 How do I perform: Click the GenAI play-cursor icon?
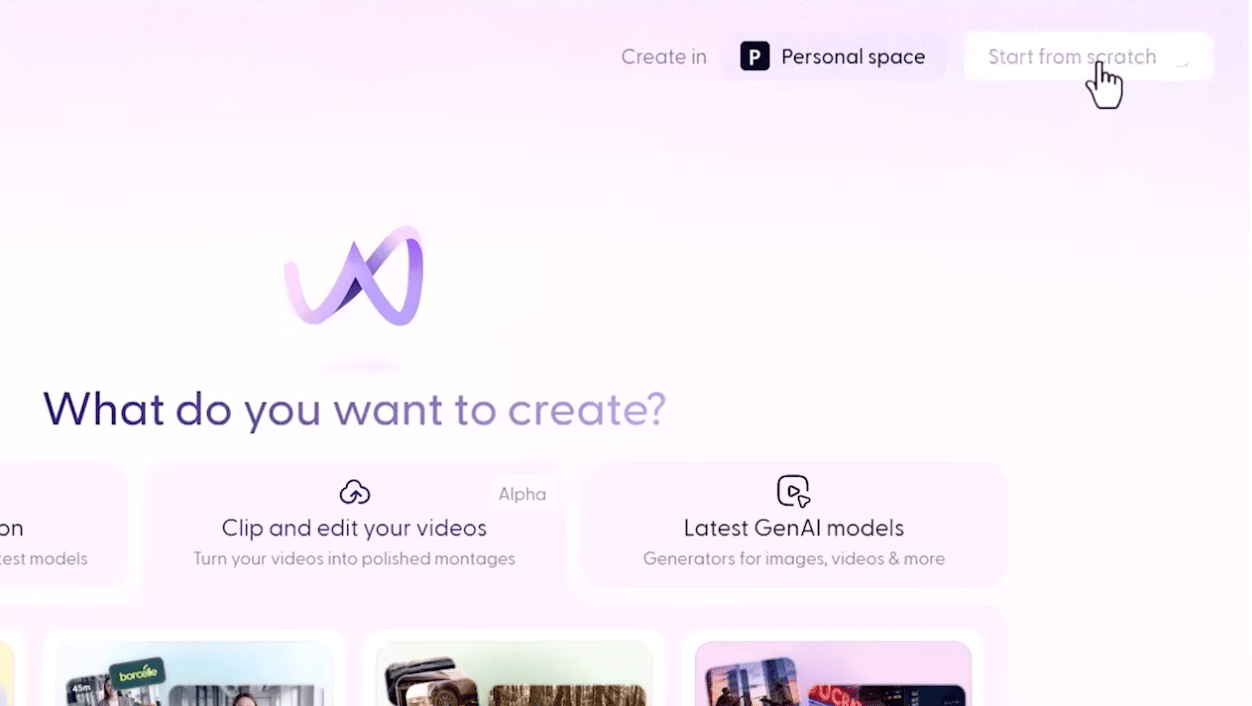coord(794,491)
